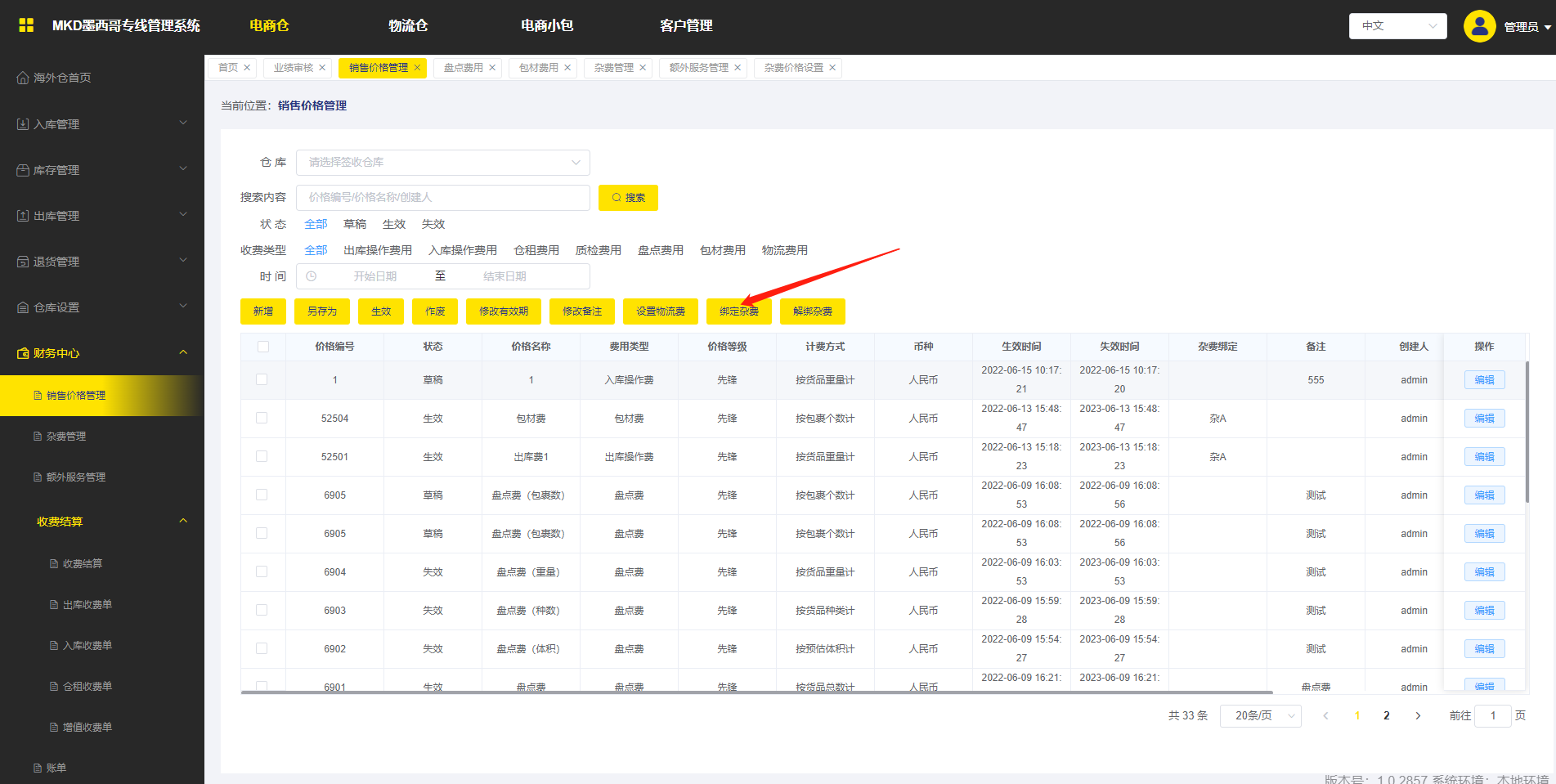Click 编辑 for price number 52501
1556x784 pixels.
[x=1484, y=457]
